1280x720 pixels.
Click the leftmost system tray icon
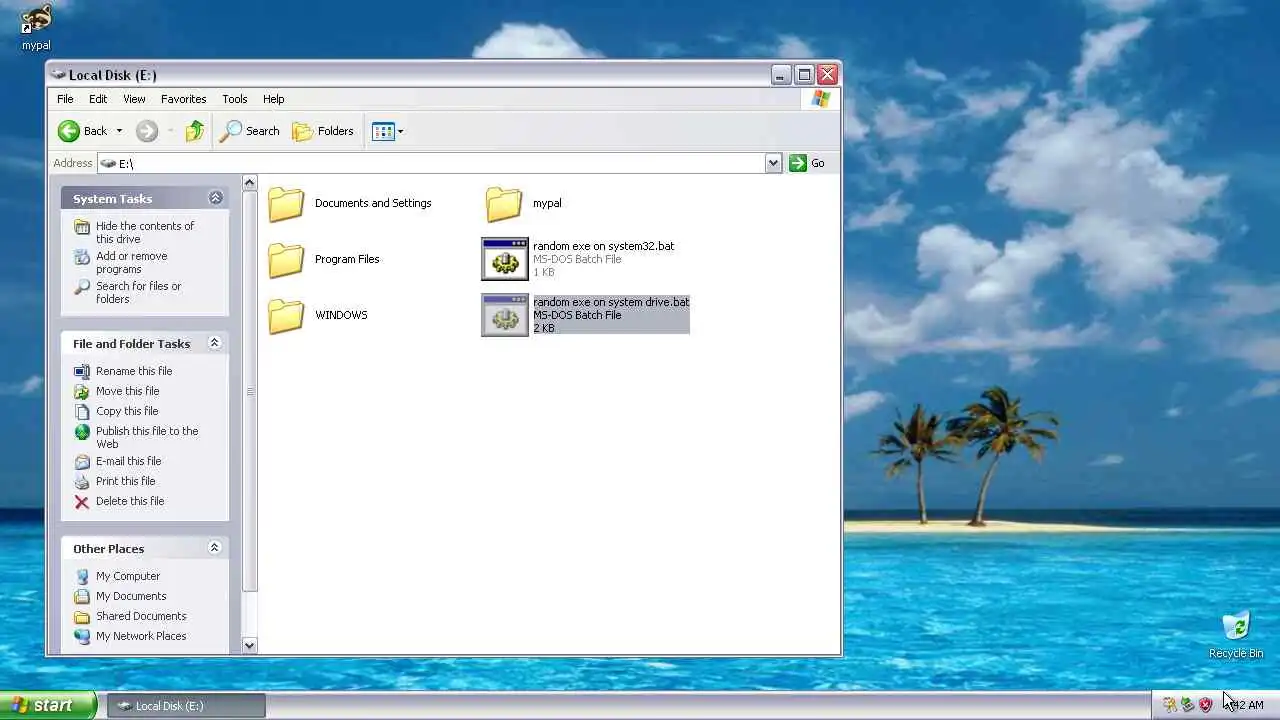click(1170, 705)
